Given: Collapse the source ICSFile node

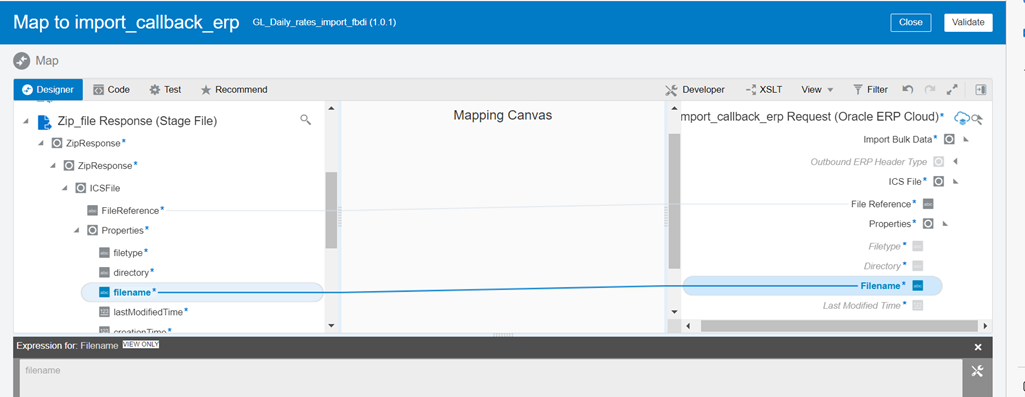Looking at the screenshot, I should (65, 188).
